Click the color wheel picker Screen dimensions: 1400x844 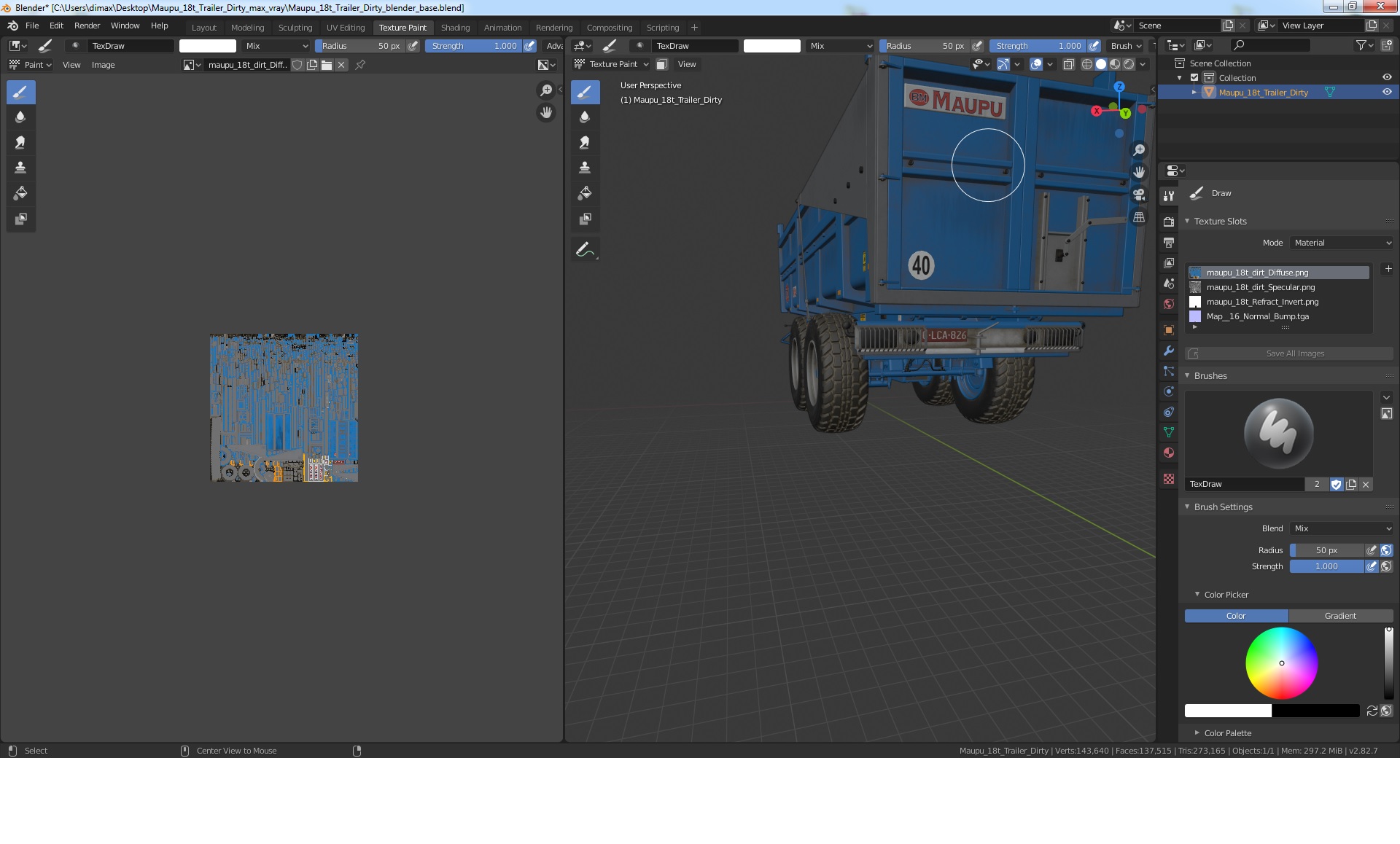[1281, 663]
